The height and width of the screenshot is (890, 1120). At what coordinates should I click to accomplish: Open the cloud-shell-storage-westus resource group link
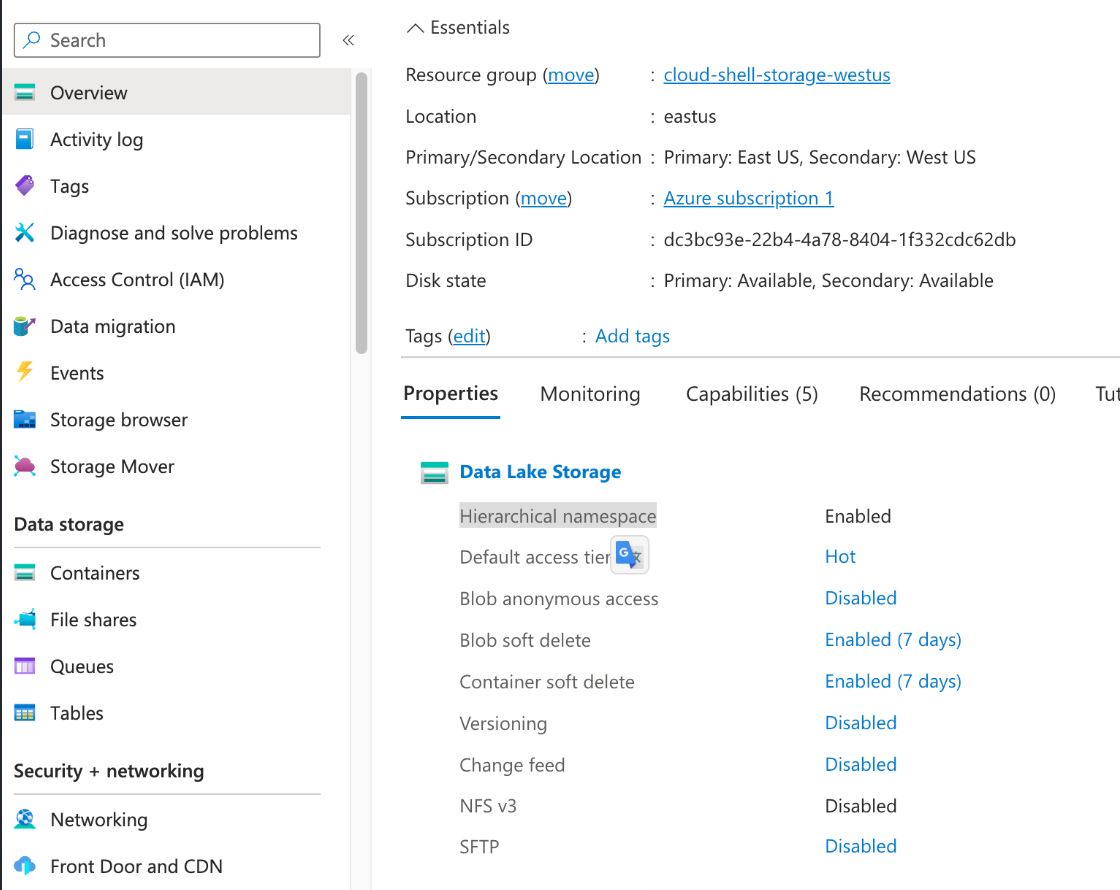(x=776, y=75)
